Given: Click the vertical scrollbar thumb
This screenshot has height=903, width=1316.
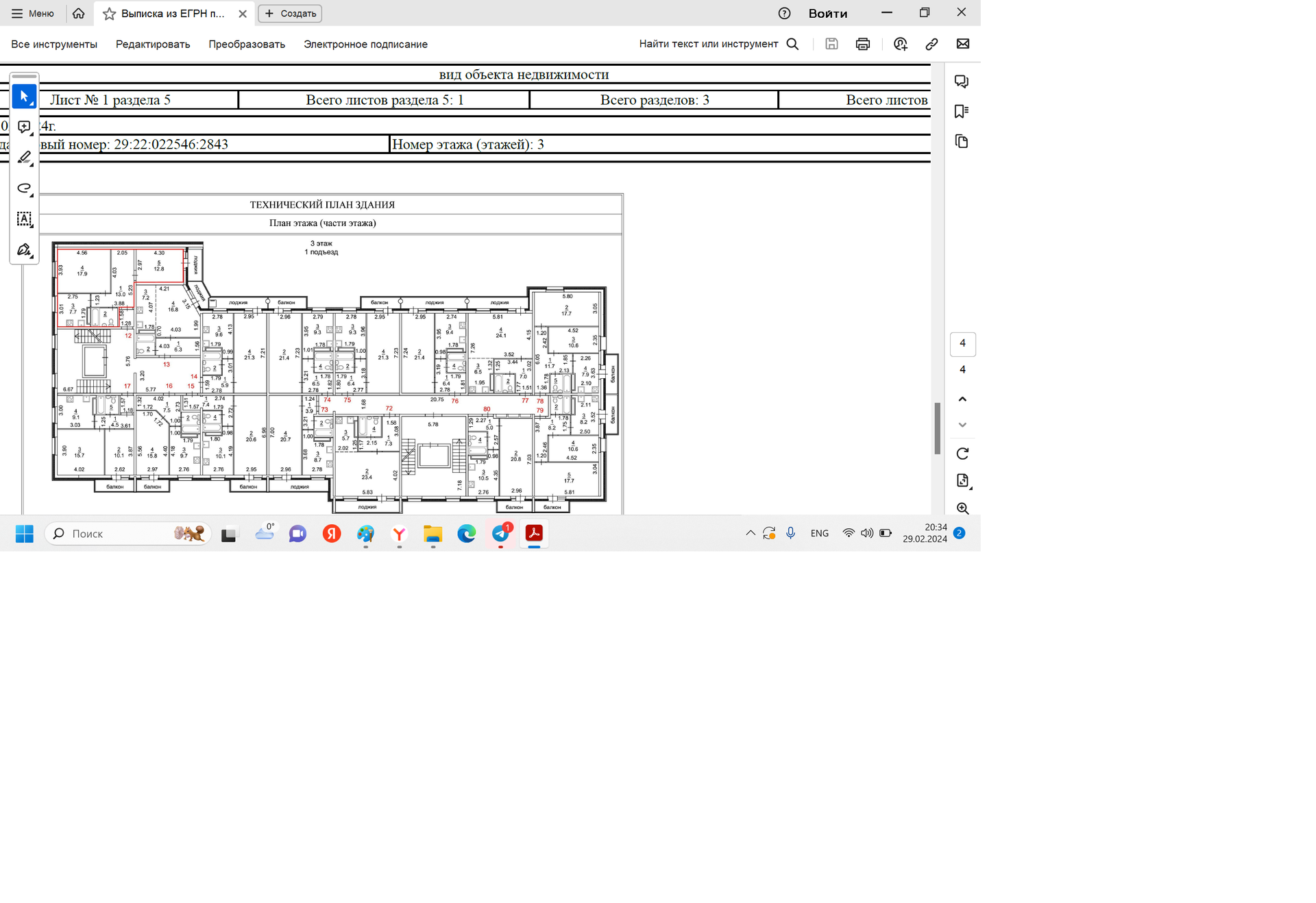Looking at the screenshot, I should [936, 428].
